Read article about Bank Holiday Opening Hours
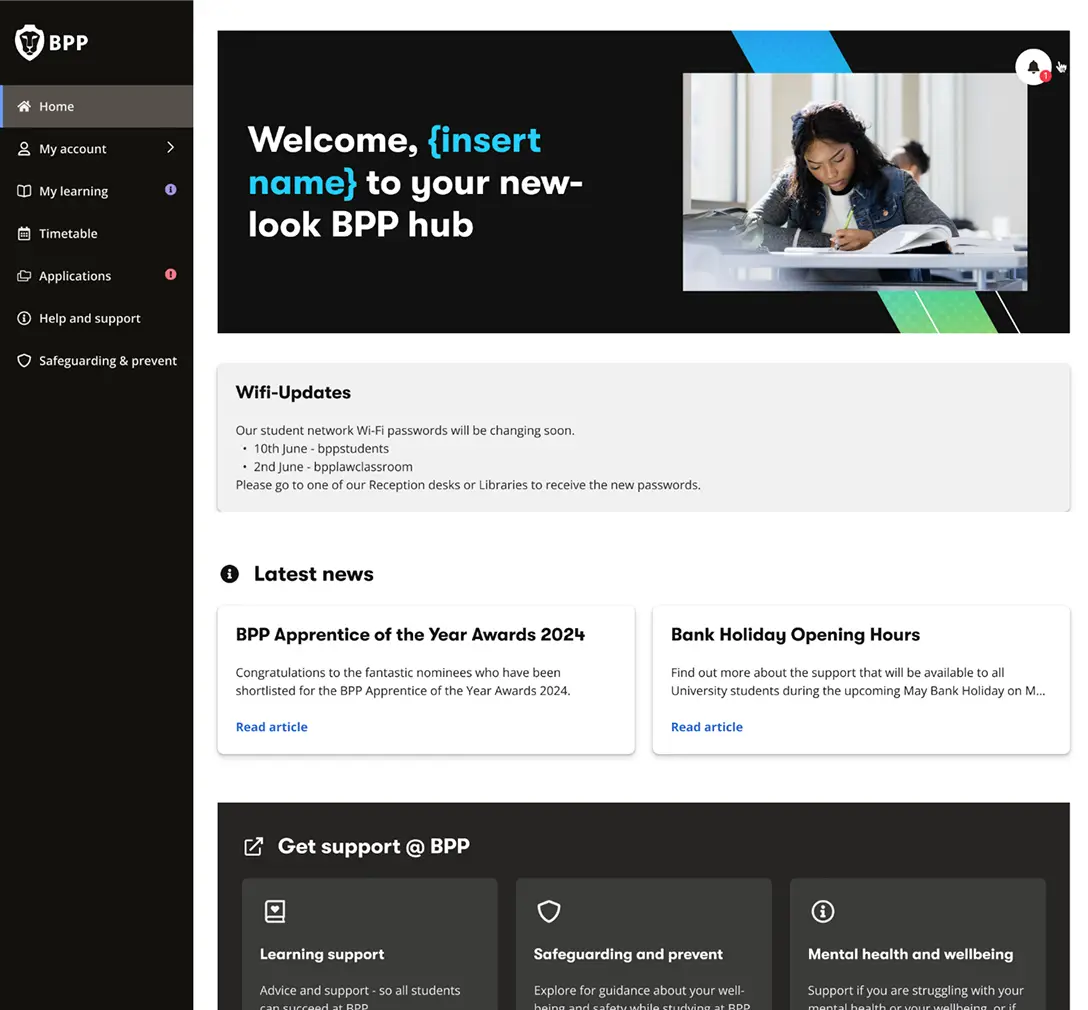The image size is (1088, 1010). click(x=706, y=726)
